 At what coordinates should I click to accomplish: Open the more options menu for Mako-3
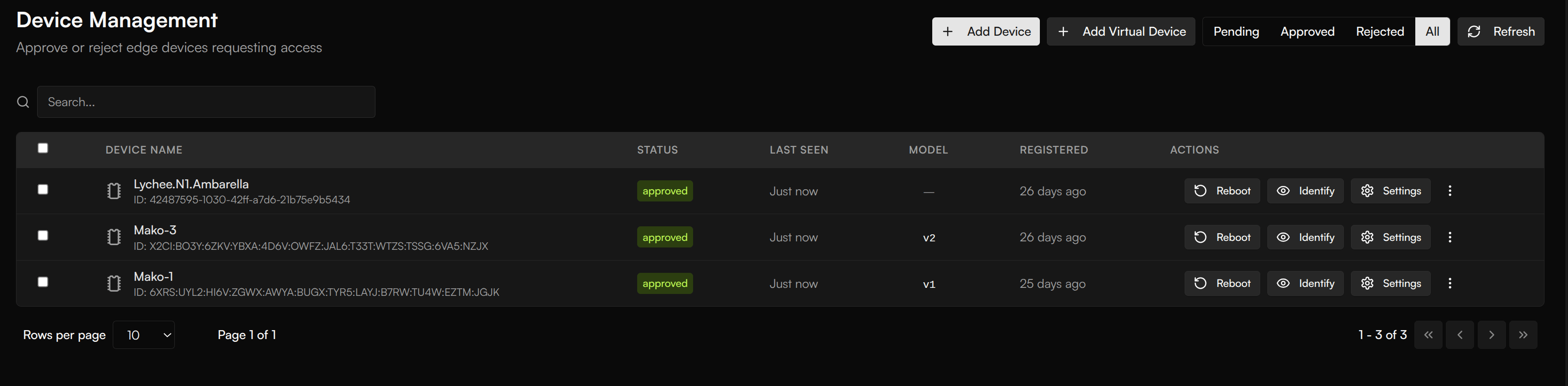point(1450,237)
